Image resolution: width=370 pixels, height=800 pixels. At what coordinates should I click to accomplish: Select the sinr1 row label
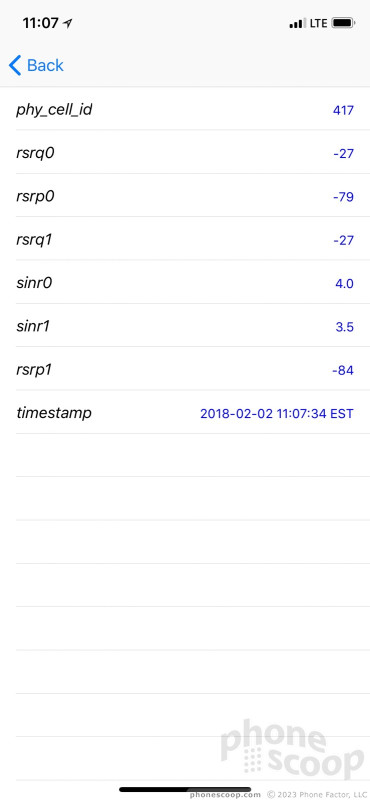(33, 327)
